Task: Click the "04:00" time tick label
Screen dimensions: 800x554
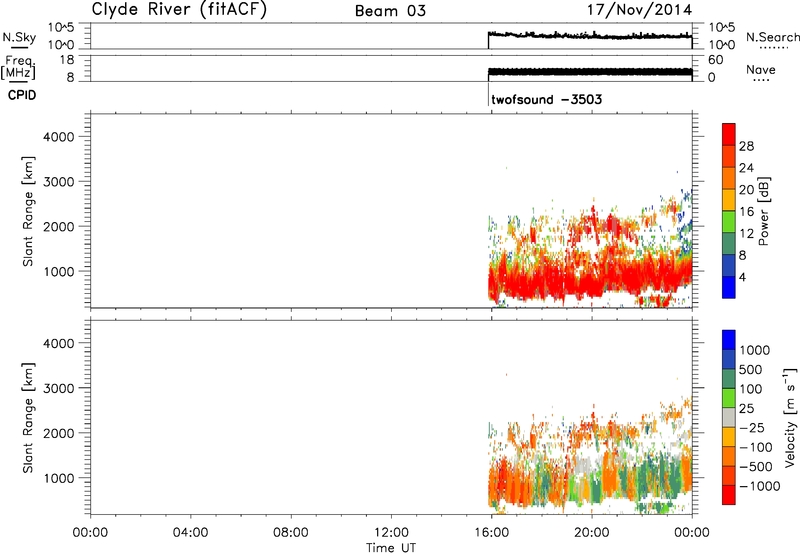Action: point(190,533)
